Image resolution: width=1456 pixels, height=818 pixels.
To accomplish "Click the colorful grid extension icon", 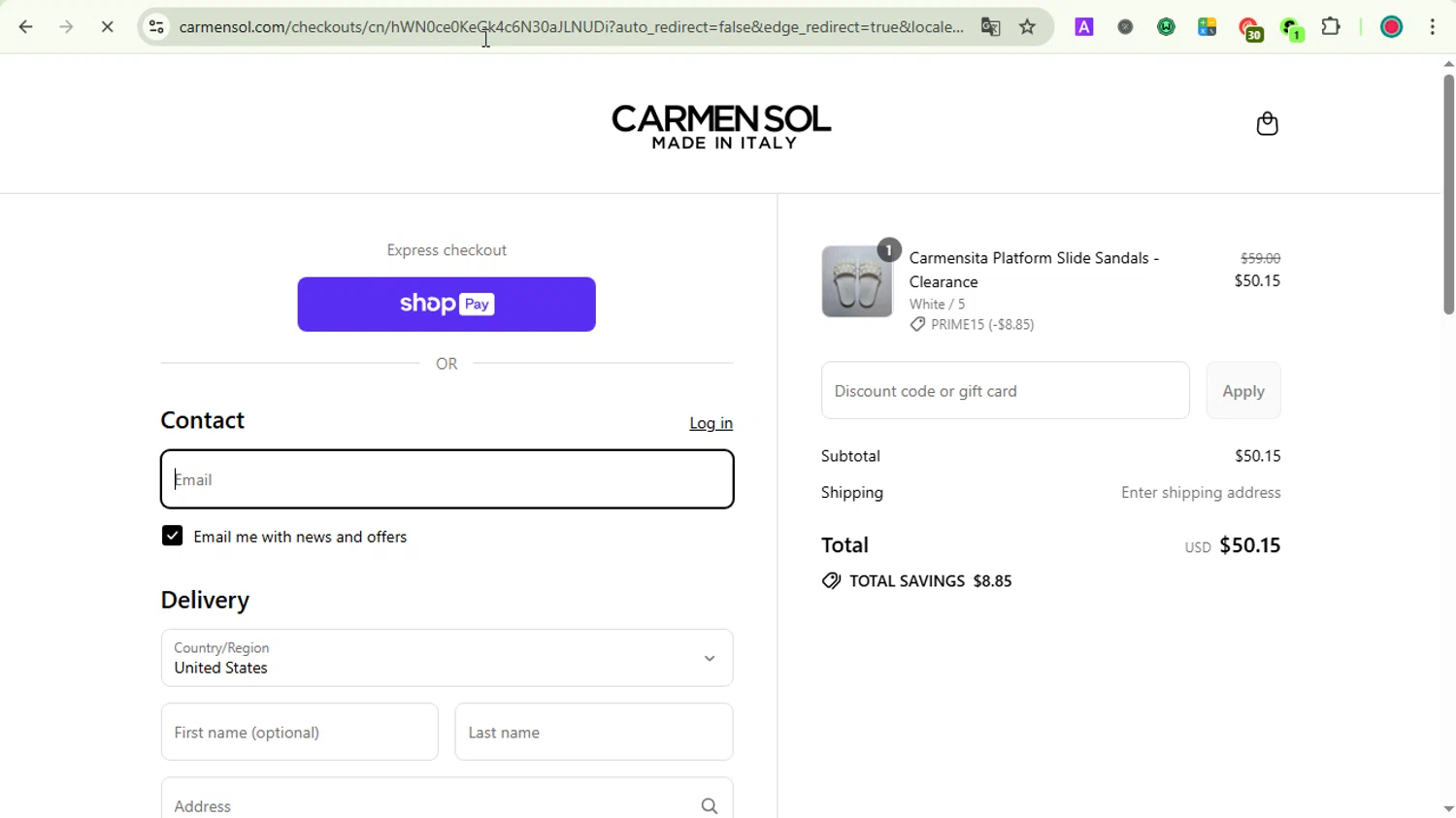I will click(1208, 27).
